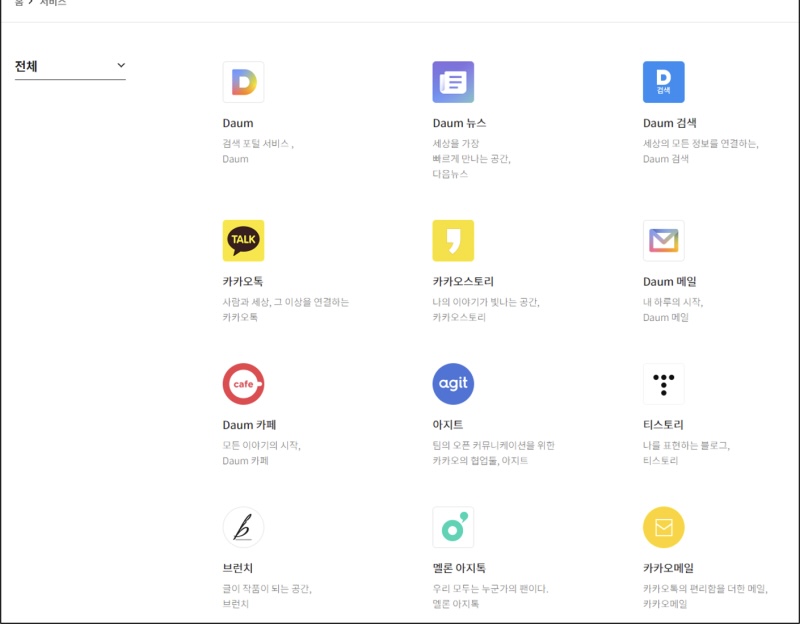This screenshot has width=800, height=624.
Task: Click the yellow 카카오메일 envelope icon
Action: tap(663, 527)
